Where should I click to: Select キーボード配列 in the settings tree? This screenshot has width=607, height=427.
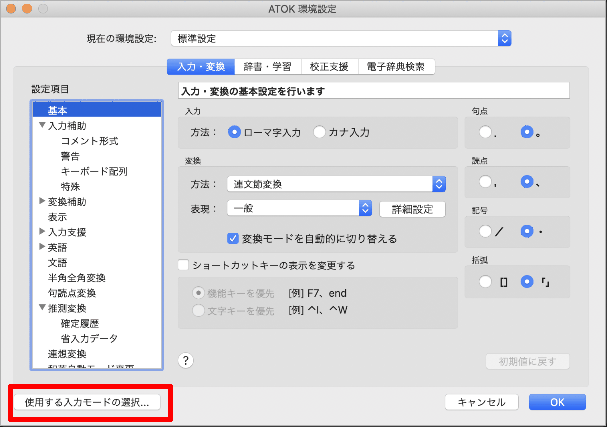pyautogui.click(x=94, y=171)
